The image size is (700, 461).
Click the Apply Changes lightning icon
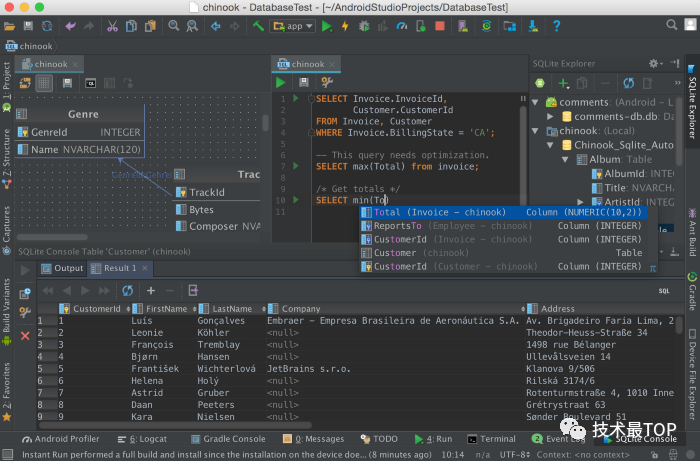coord(345,26)
